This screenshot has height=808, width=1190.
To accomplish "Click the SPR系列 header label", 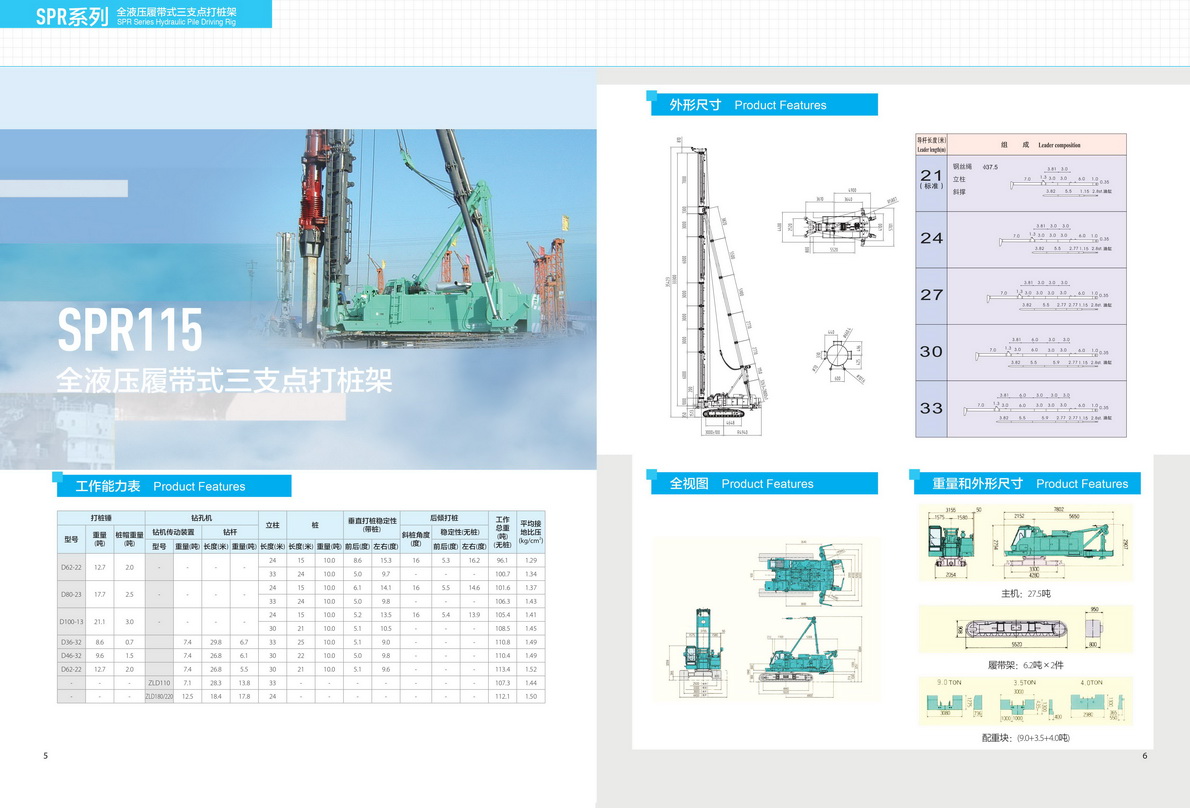I will point(71,16).
